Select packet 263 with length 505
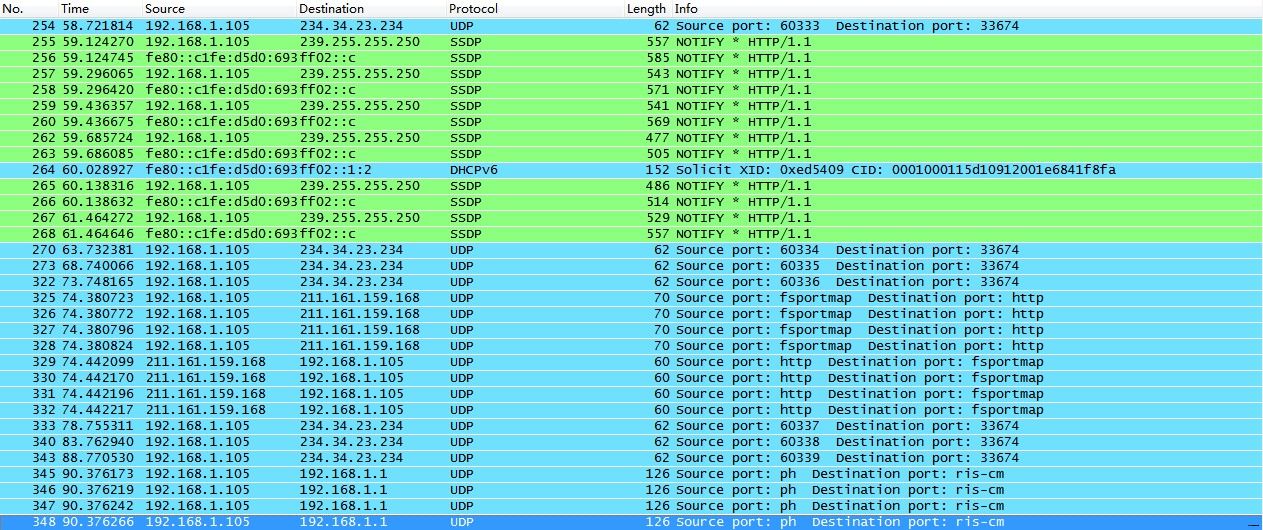 click(x=631, y=154)
